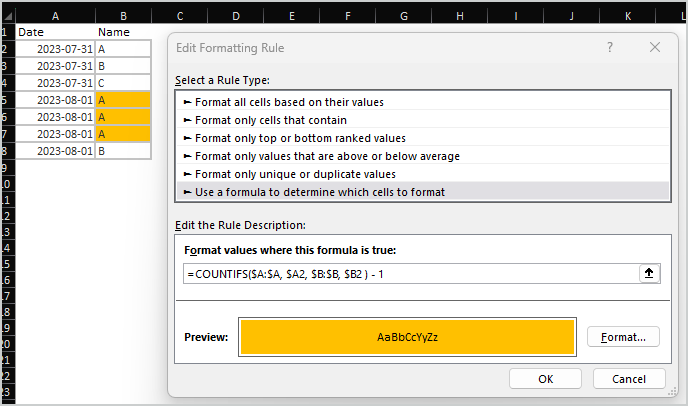Image resolution: width=688 pixels, height=406 pixels.
Task: Select column B header
Action: pyautogui.click(x=123, y=16)
